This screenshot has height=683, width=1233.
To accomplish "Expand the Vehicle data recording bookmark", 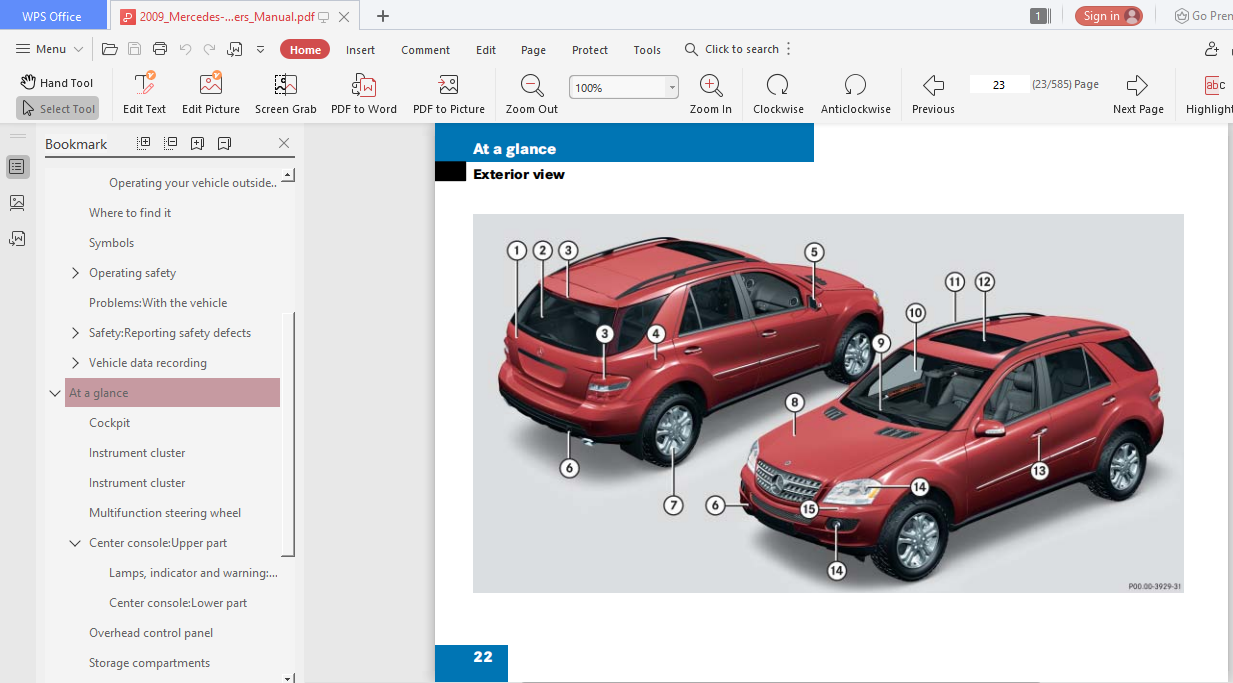I will 76,363.
